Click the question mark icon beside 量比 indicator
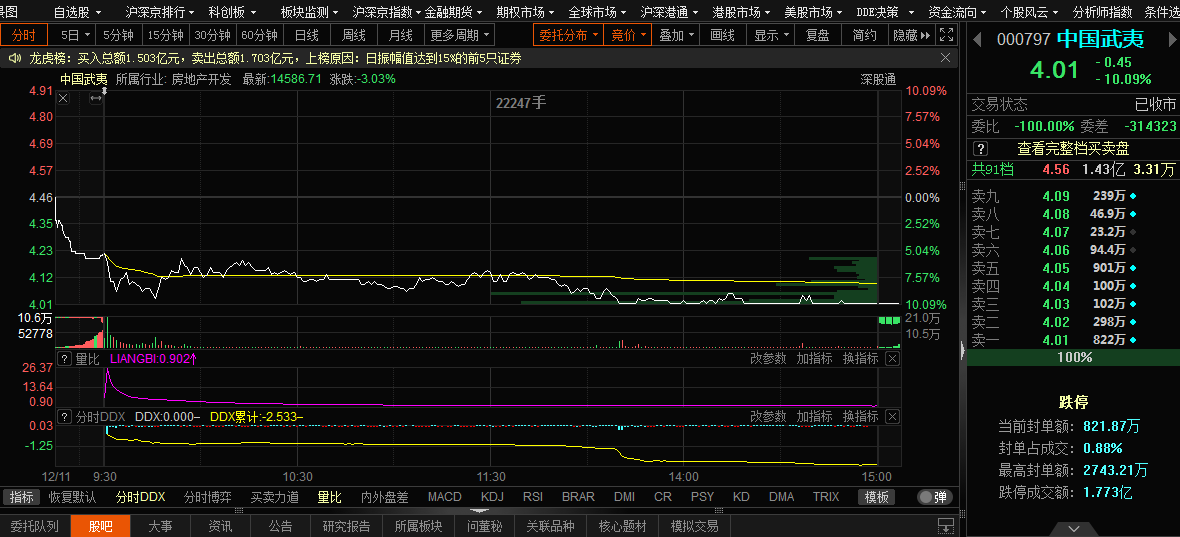Image resolution: width=1180 pixels, height=537 pixels. click(65, 358)
